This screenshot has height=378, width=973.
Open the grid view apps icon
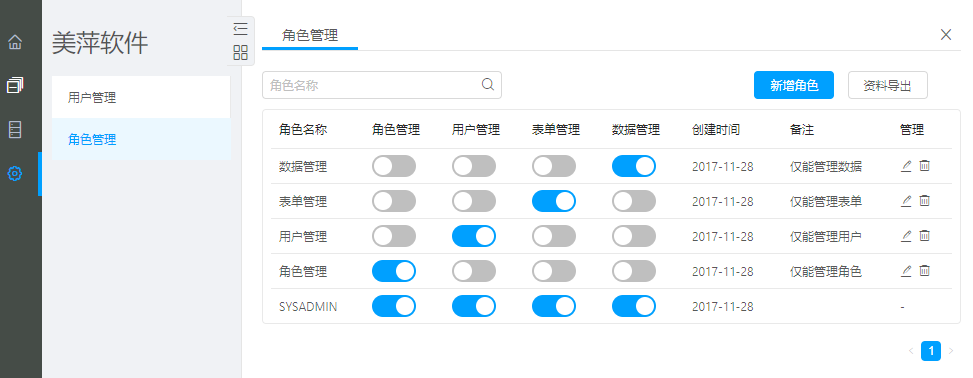(241, 52)
